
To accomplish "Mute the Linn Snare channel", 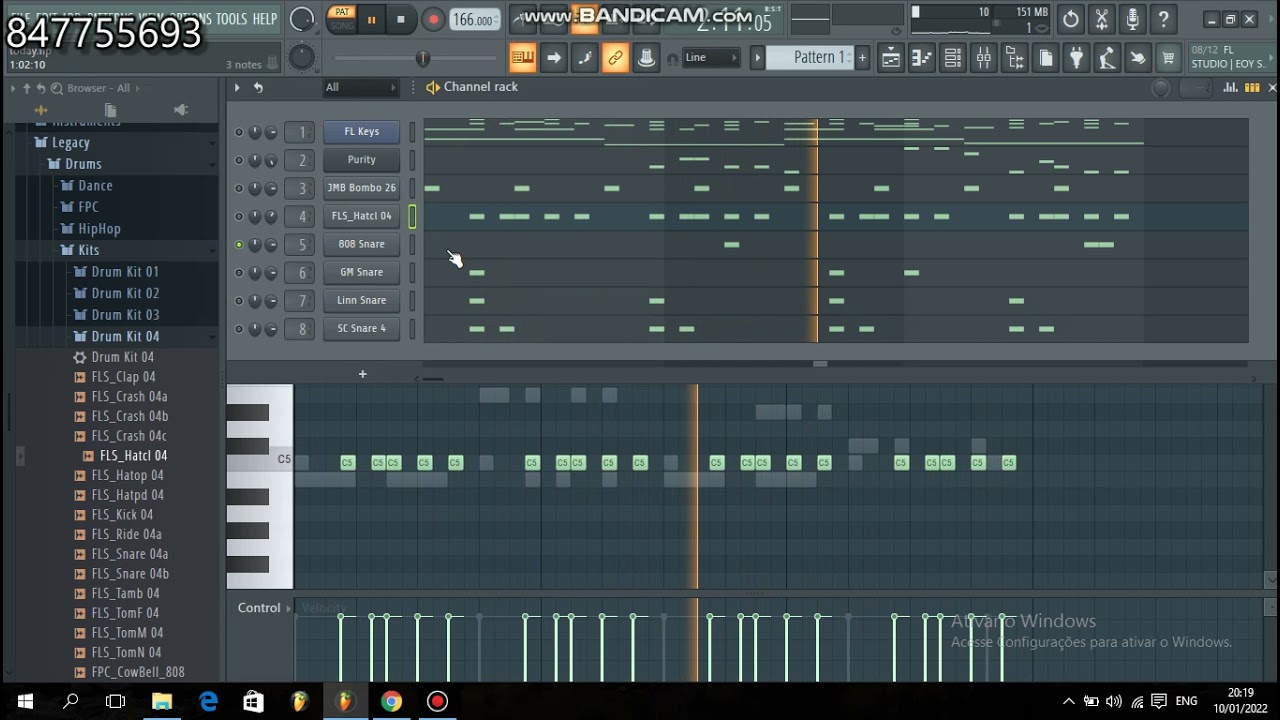I will coord(239,300).
